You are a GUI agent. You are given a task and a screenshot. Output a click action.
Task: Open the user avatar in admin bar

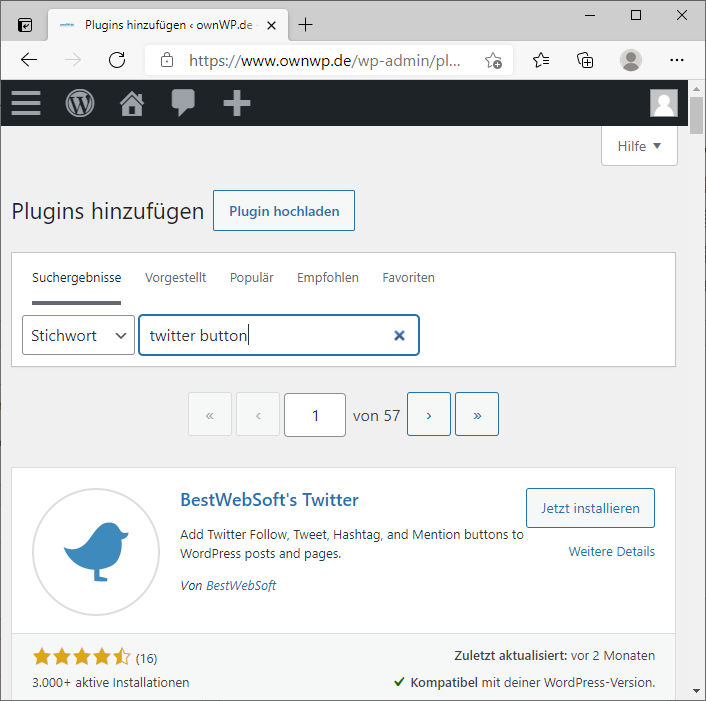664,103
